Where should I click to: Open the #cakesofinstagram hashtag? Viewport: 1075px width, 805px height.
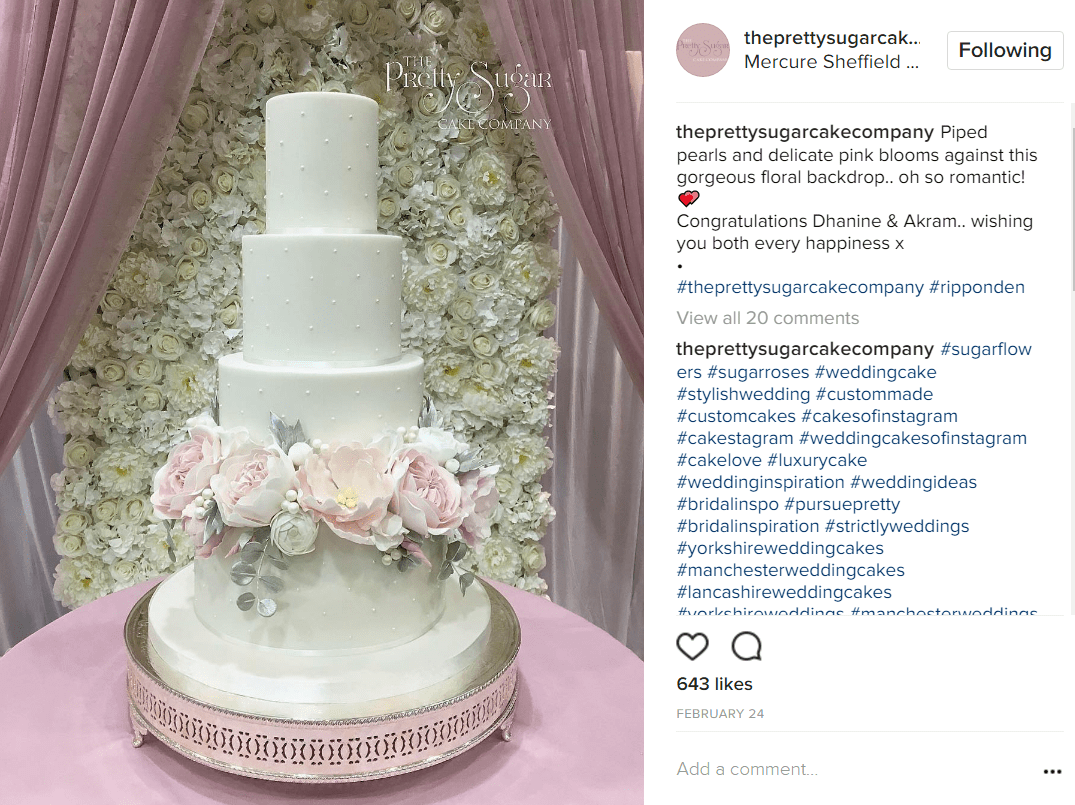tap(879, 416)
